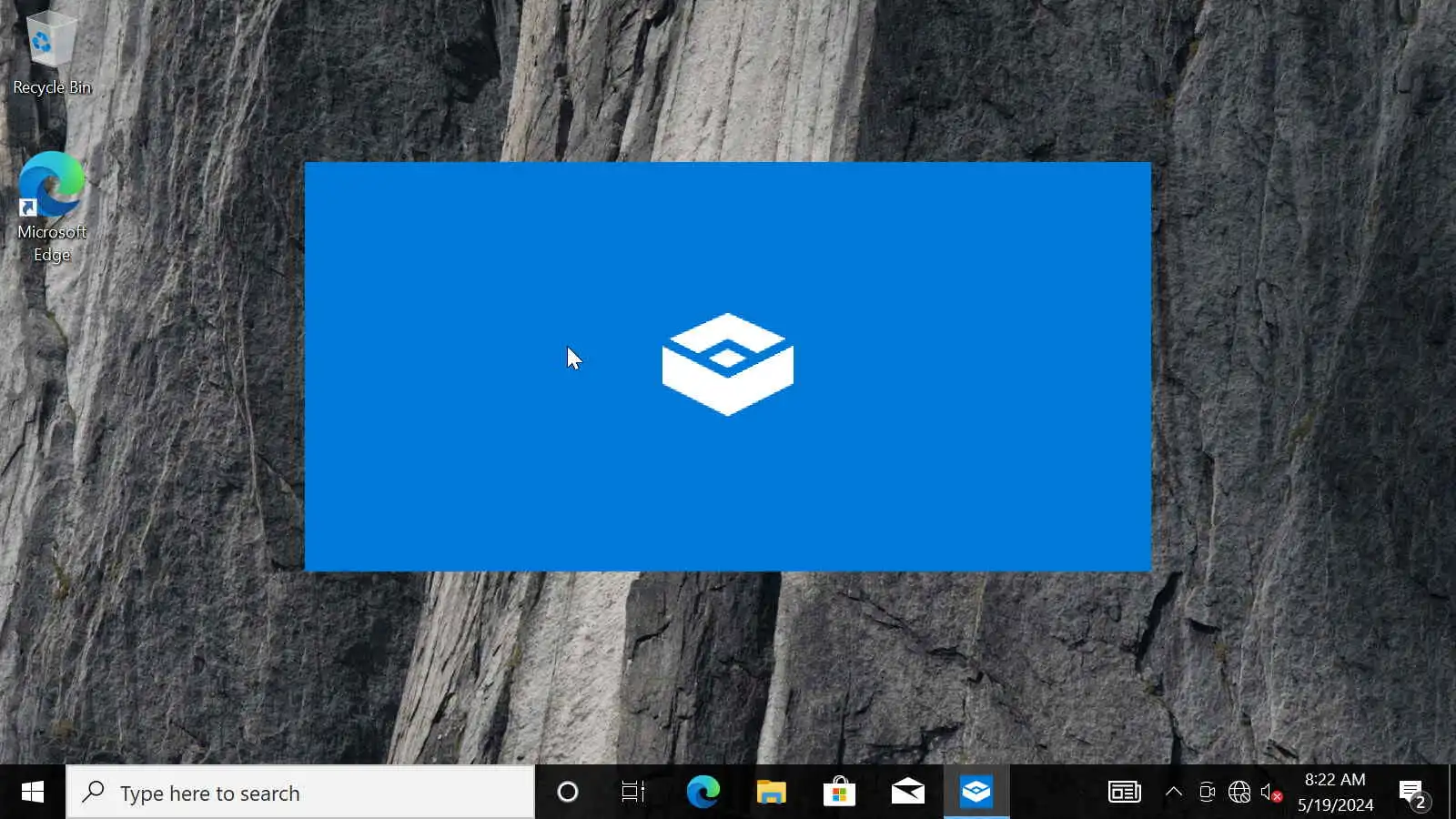This screenshot has height=819, width=1456.
Task: Open network settings from the globe icon
Action: [x=1239, y=793]
